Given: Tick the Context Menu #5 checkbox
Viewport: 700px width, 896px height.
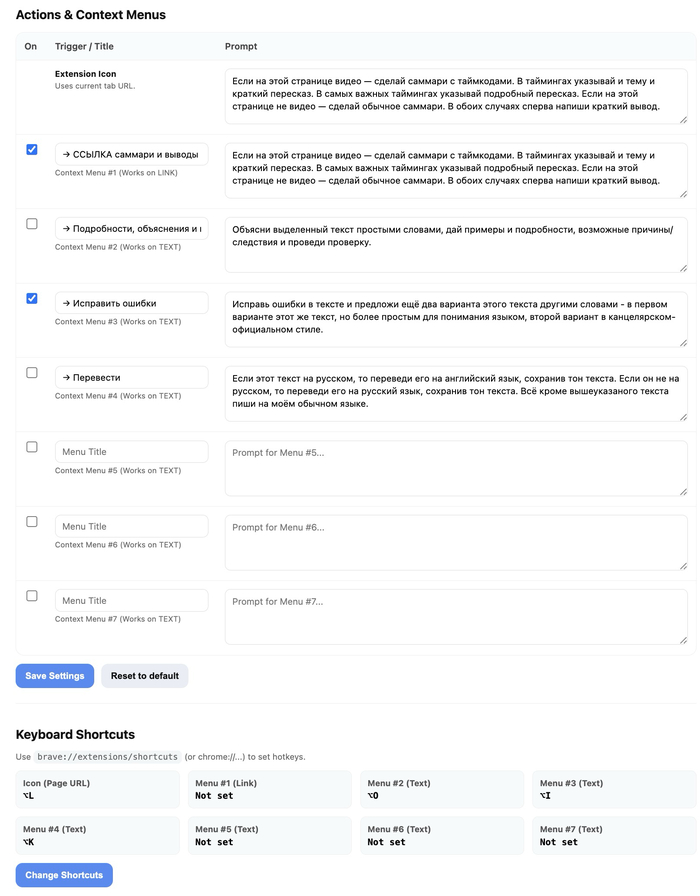Looking at the screenshot, I should click(x=32, y=447).
